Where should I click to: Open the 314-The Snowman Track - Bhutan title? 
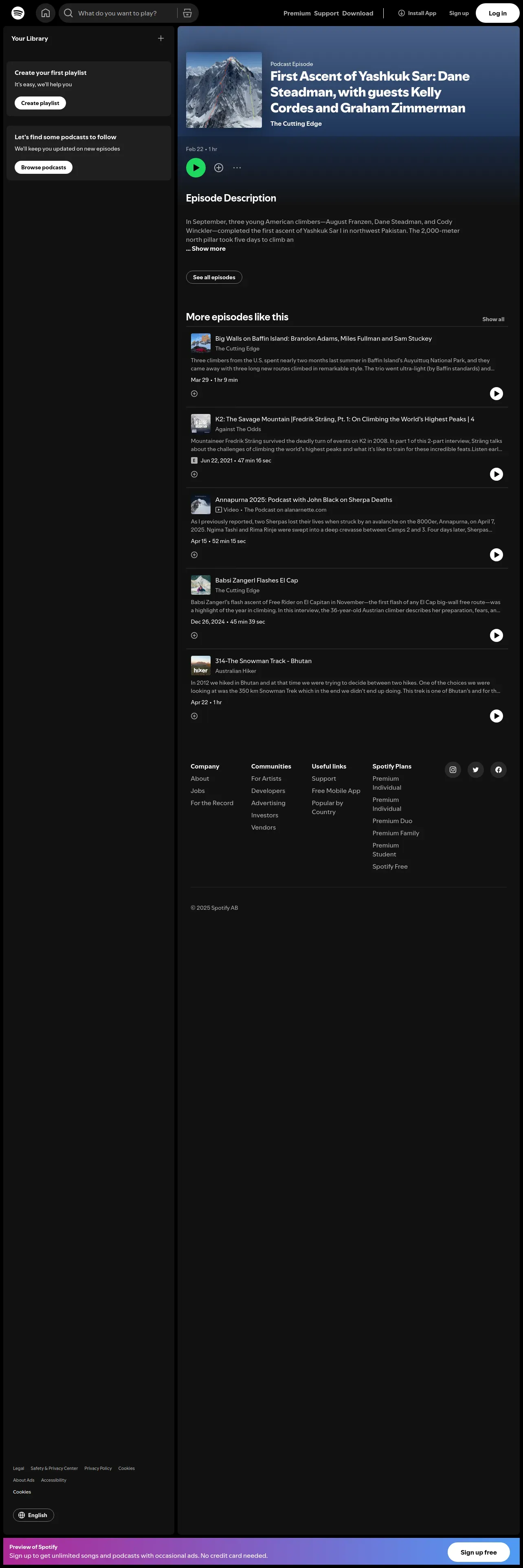coord(263,661)
